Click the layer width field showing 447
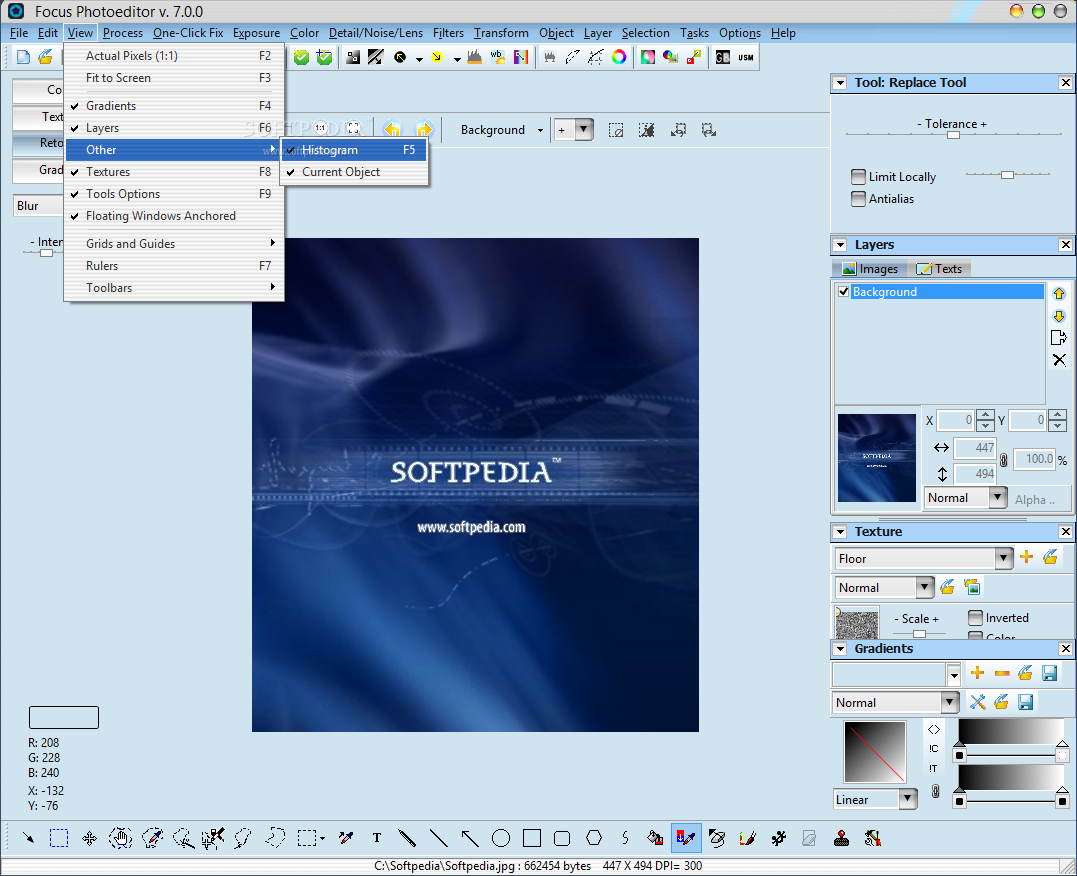 [x=975, y=447]
